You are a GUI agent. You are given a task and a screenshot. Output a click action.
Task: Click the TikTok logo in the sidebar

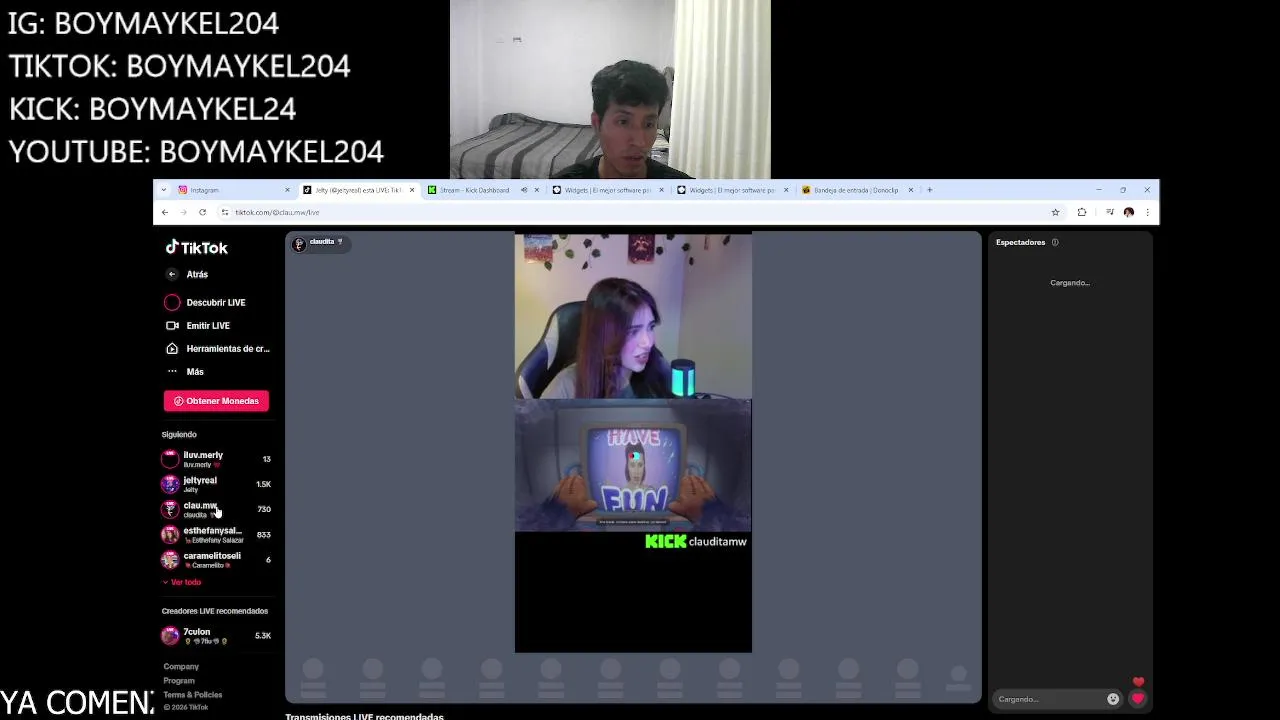click(x=196, y=248)
